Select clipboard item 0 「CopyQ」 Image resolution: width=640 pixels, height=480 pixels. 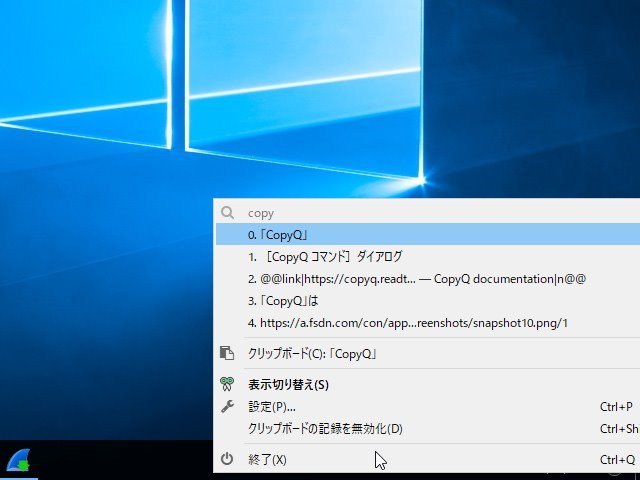[428, 235]
